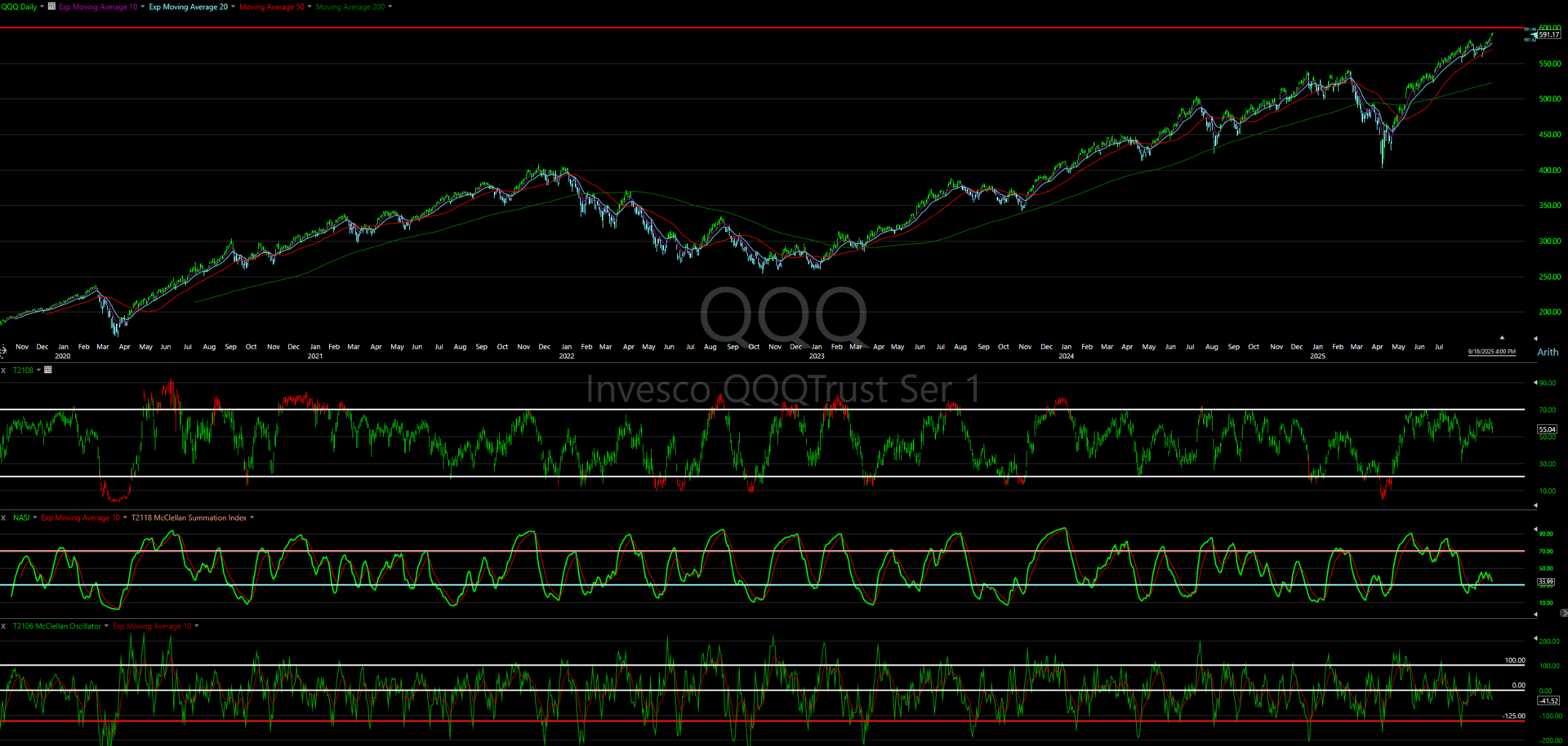1568x746 pixels.
Task: Click the 55.04 value tag in T2108 pane
Action: pyautogui.click(x=1548, y=429)
